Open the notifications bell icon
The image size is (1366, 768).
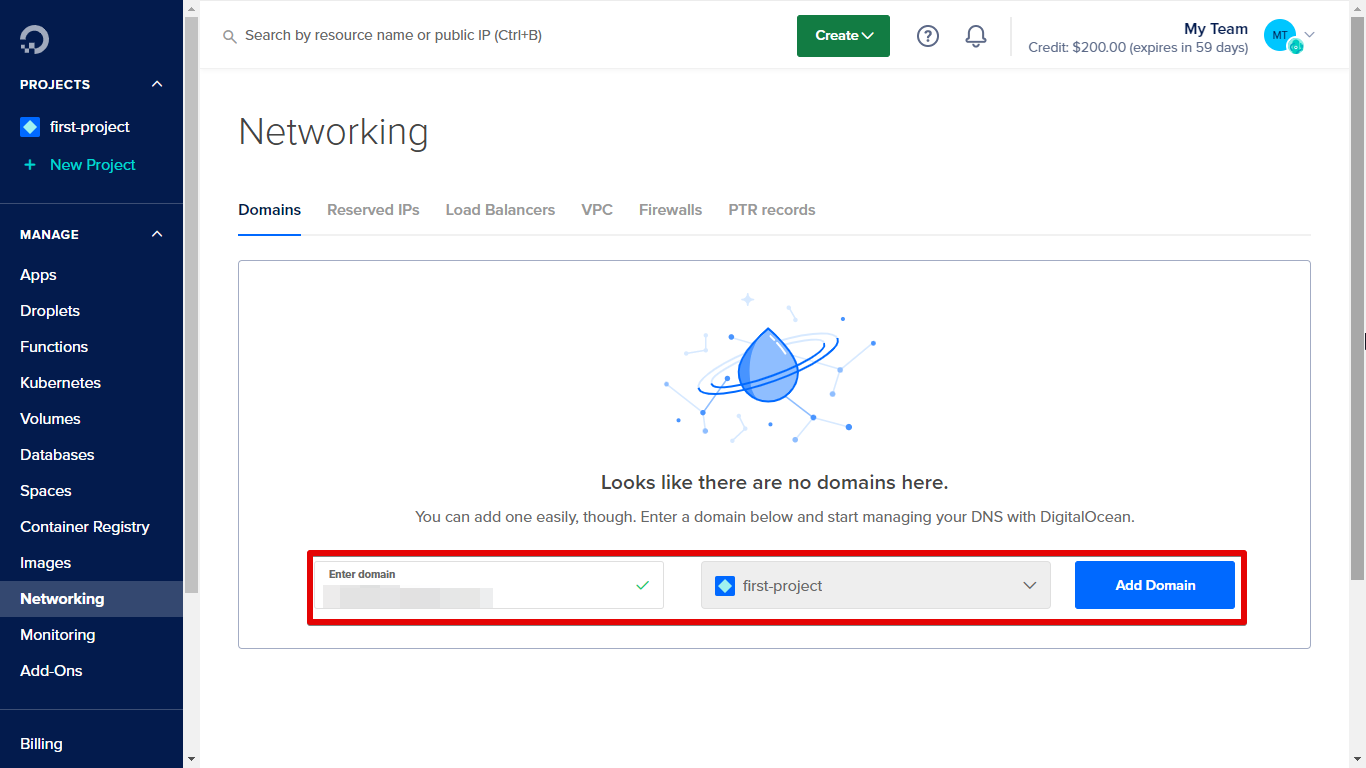click(x=976, y=36)
